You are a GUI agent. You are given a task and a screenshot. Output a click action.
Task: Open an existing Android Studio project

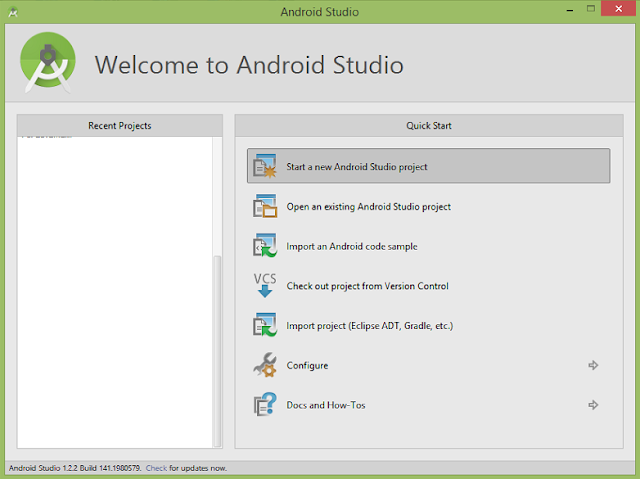(x=429, y=206)
